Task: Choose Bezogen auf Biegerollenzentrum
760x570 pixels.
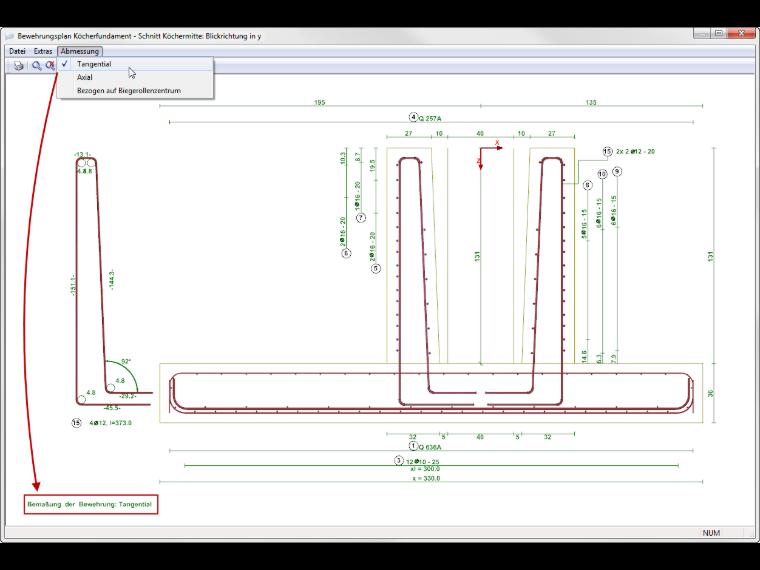Action: (135, 91)
